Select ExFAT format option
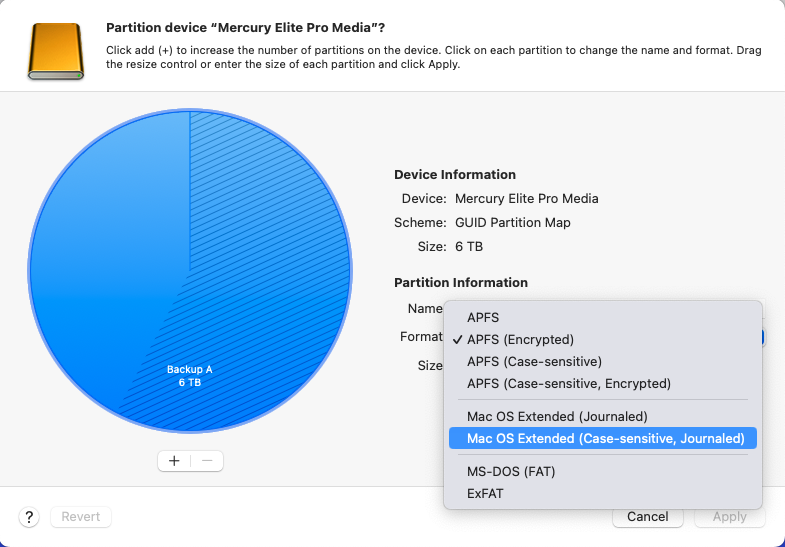 (488, 493)
